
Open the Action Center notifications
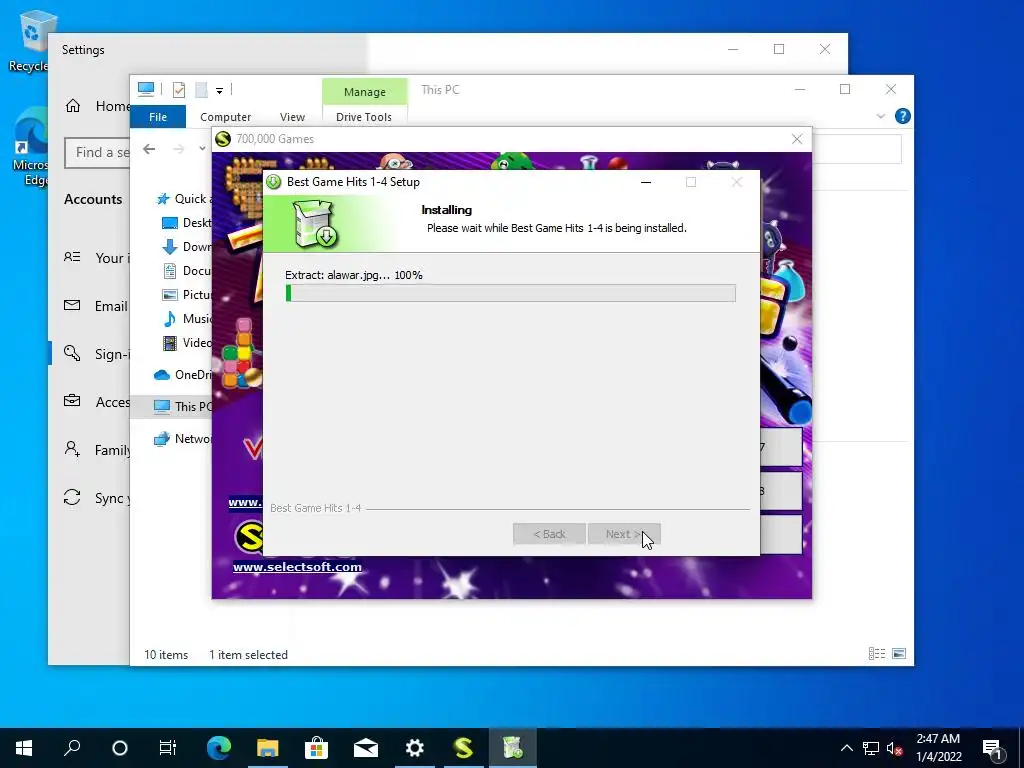(993, 748)
